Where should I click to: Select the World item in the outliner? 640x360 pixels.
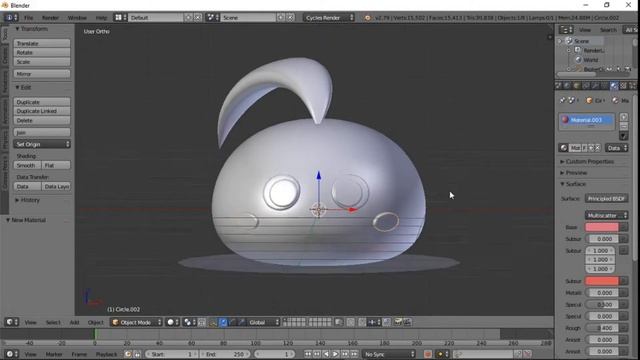click(x=590, y=60)
